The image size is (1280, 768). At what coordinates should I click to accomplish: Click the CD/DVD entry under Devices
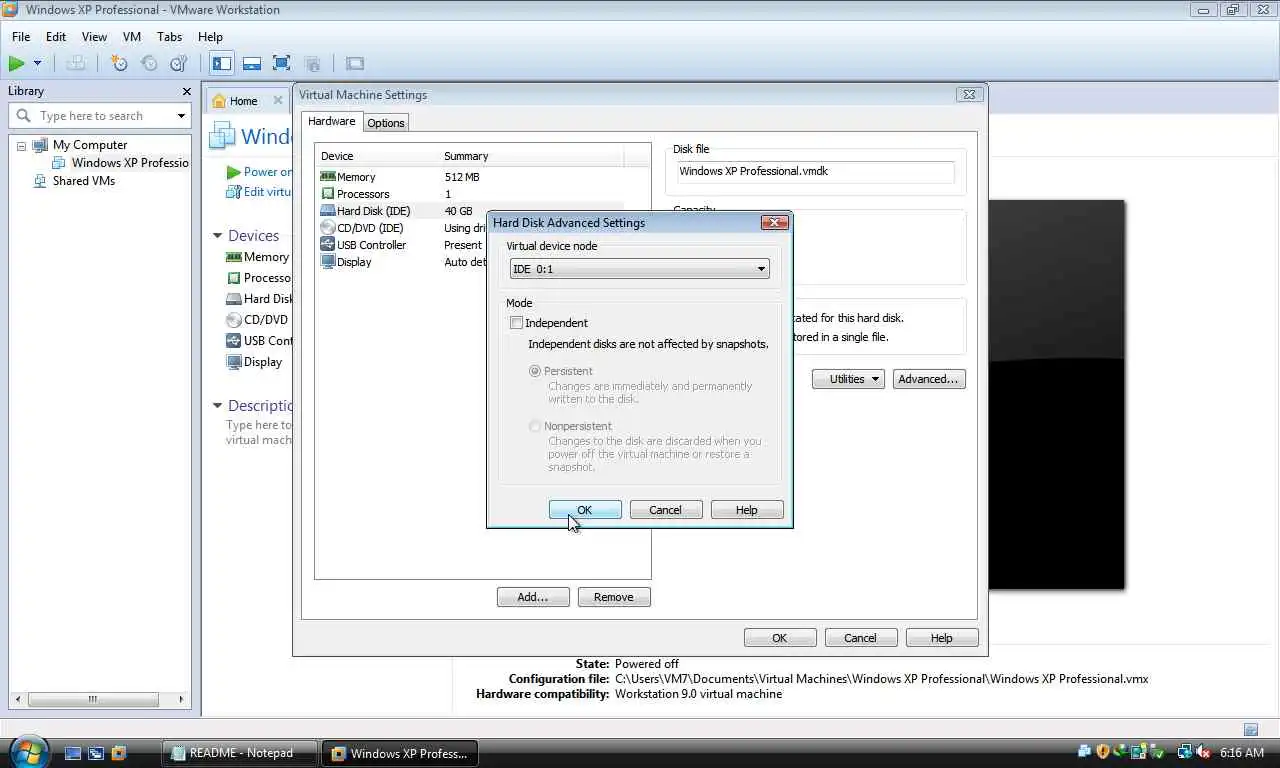[258, 320]
